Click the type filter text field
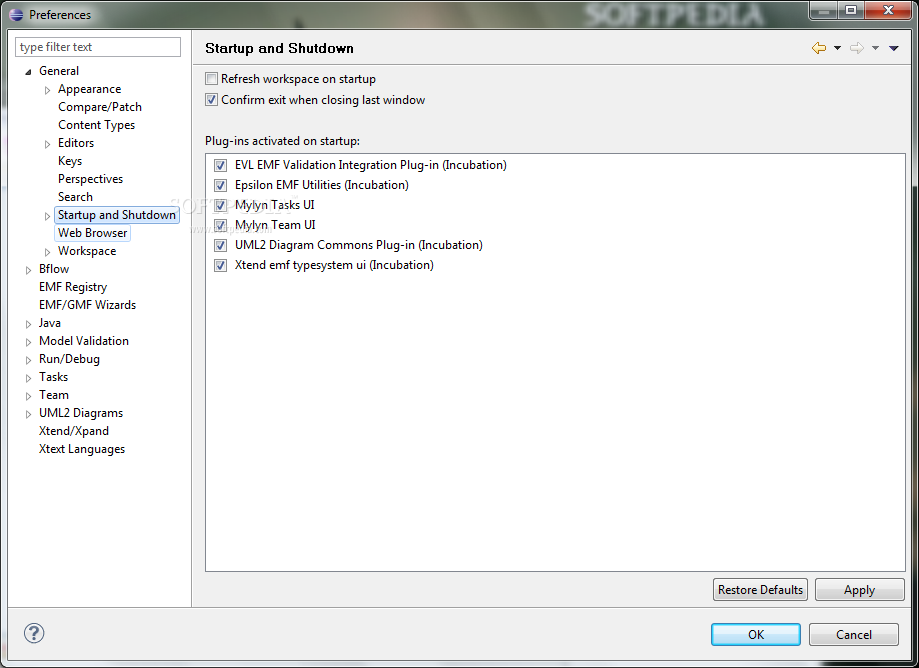Image resolution: width=919 pixels, height=668 pixels. click(x=98, y=47)
